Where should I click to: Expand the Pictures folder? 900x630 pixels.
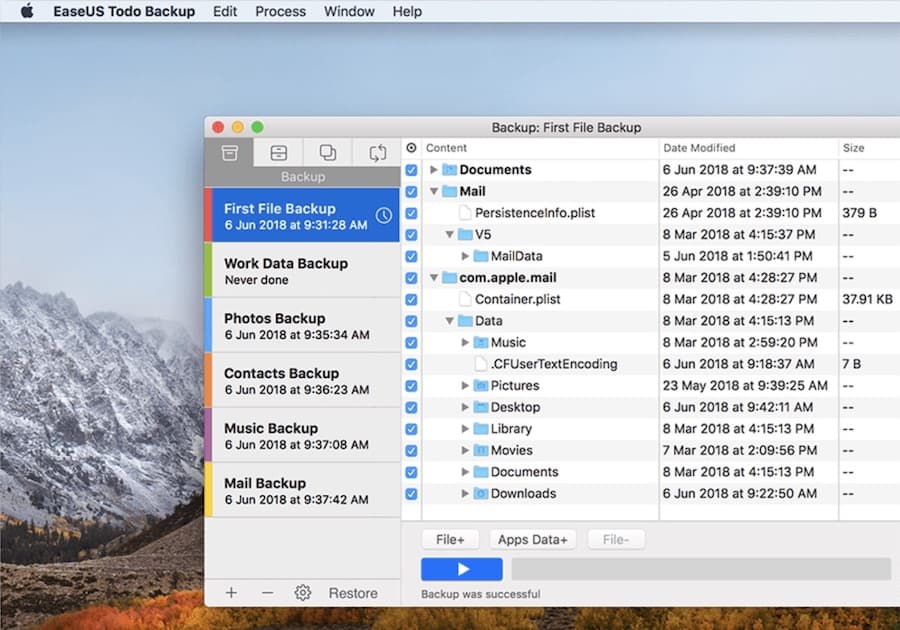[465, 385]
